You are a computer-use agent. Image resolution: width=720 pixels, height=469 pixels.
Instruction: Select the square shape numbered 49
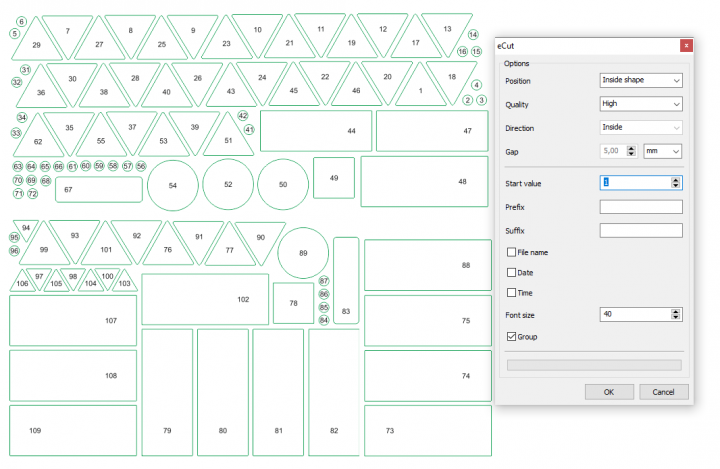point(334,178)
